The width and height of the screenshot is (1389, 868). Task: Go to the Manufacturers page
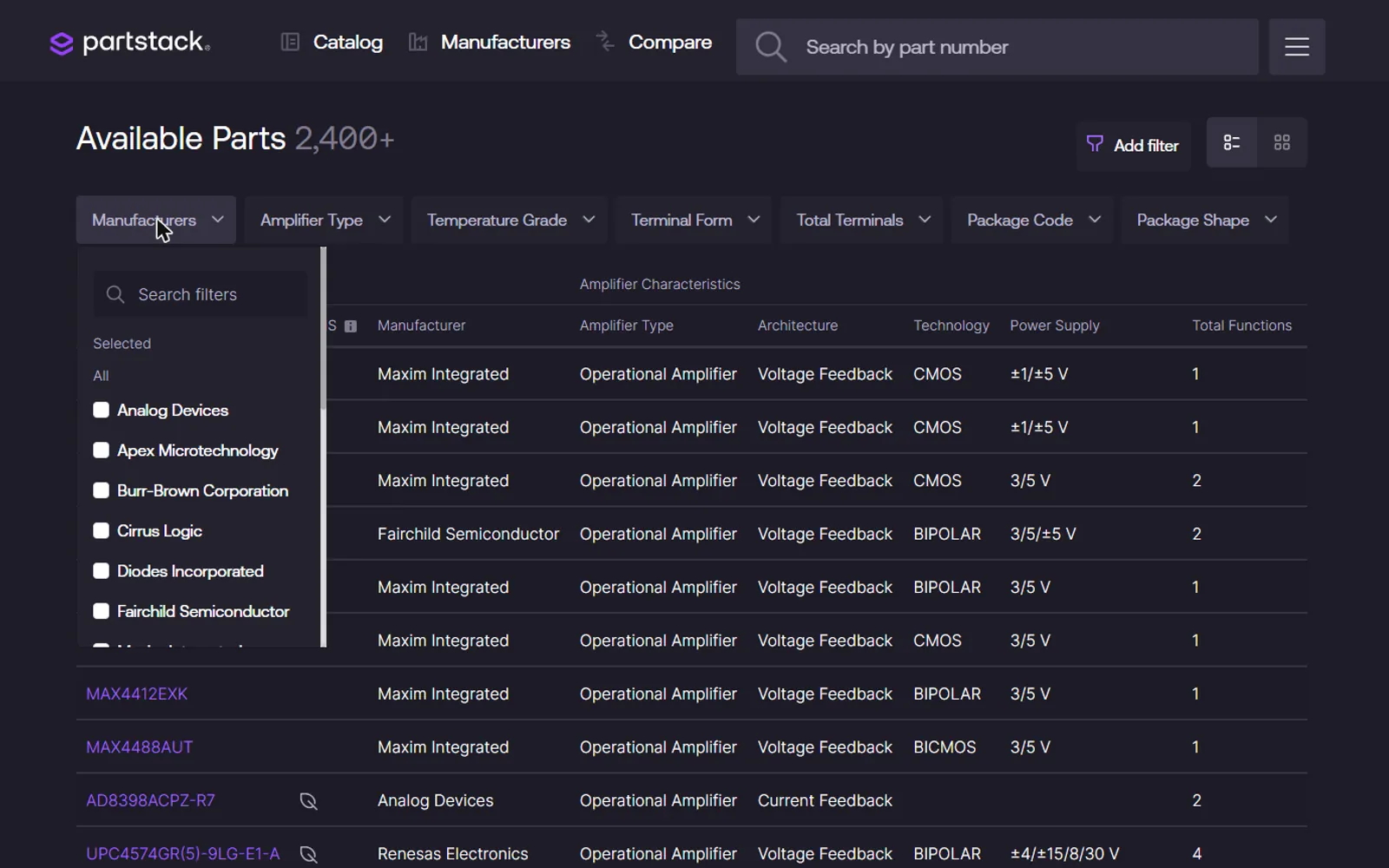click(505, 42)
